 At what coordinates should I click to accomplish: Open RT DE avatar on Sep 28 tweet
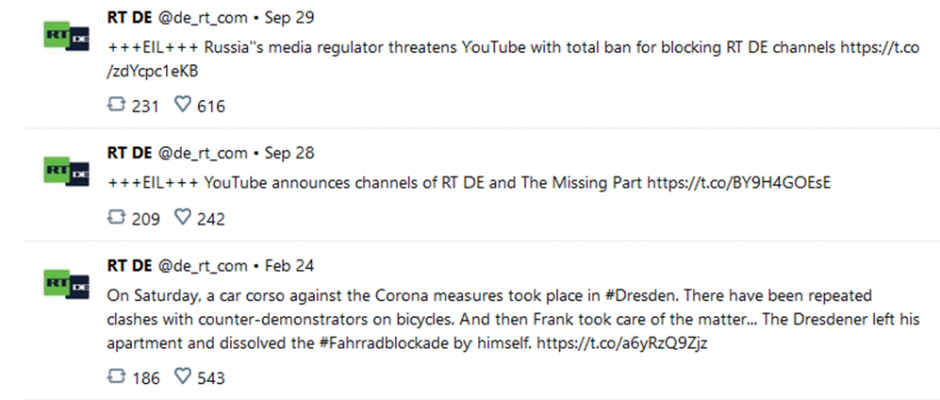[67, 171]
